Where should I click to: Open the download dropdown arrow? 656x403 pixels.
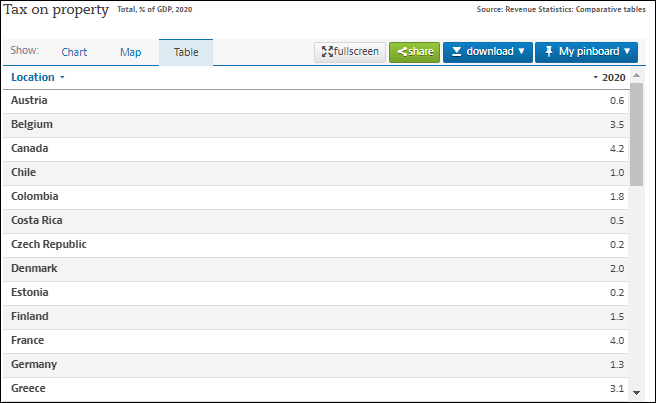(x=521, y=52)
